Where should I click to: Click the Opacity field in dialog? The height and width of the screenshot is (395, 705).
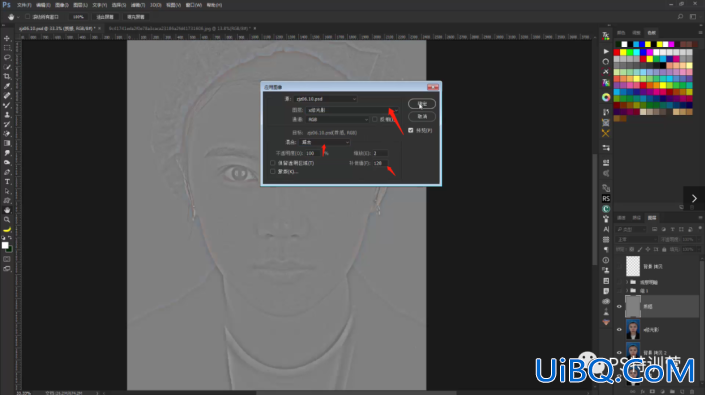[x=312, y=153]
